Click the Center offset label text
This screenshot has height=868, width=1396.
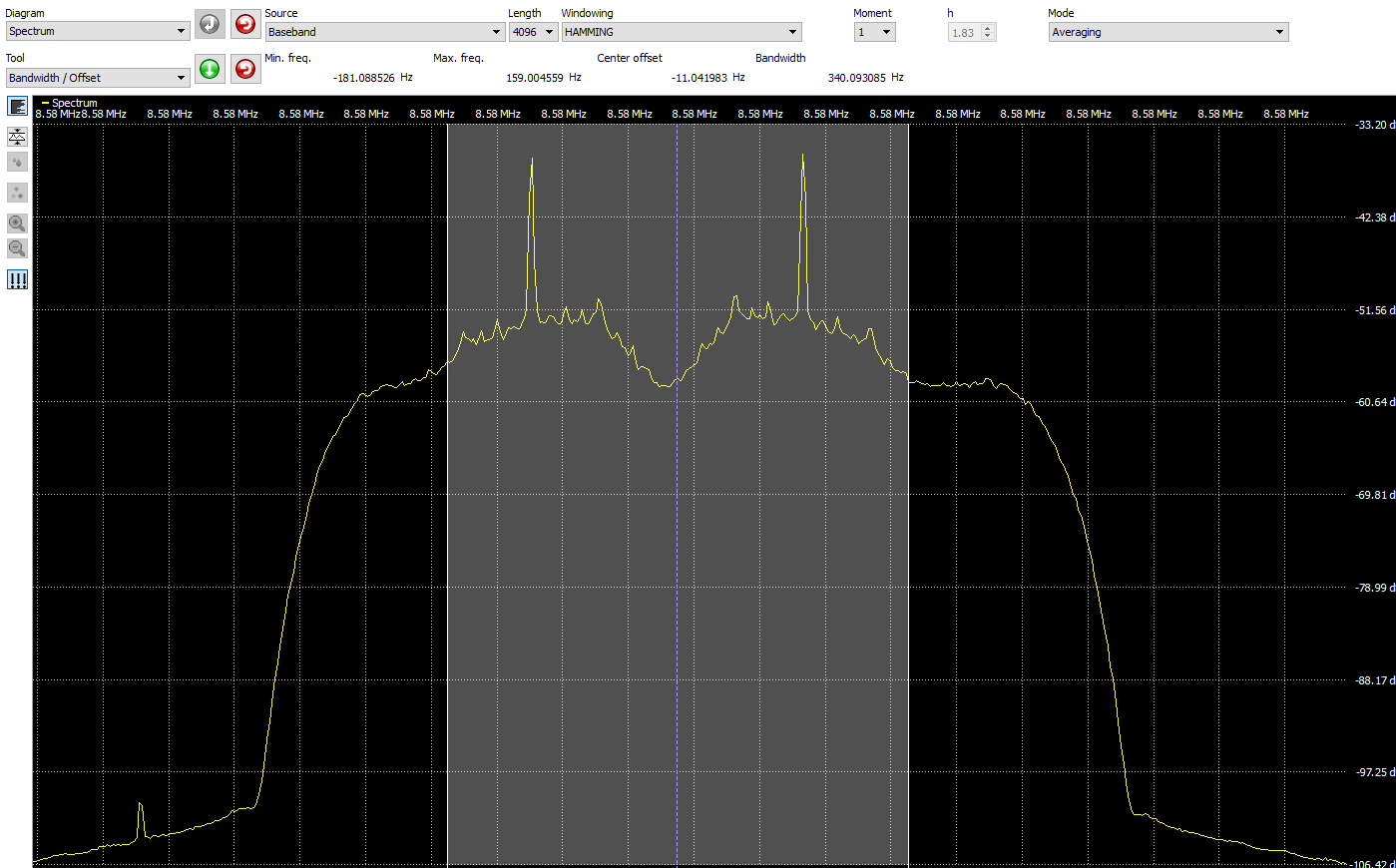[630, 58]
